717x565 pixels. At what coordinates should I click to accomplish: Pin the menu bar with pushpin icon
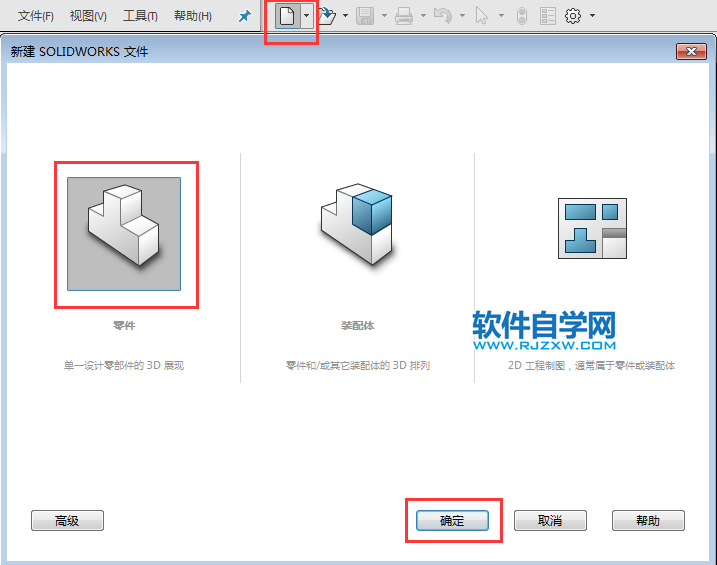[x=245, y=16]
